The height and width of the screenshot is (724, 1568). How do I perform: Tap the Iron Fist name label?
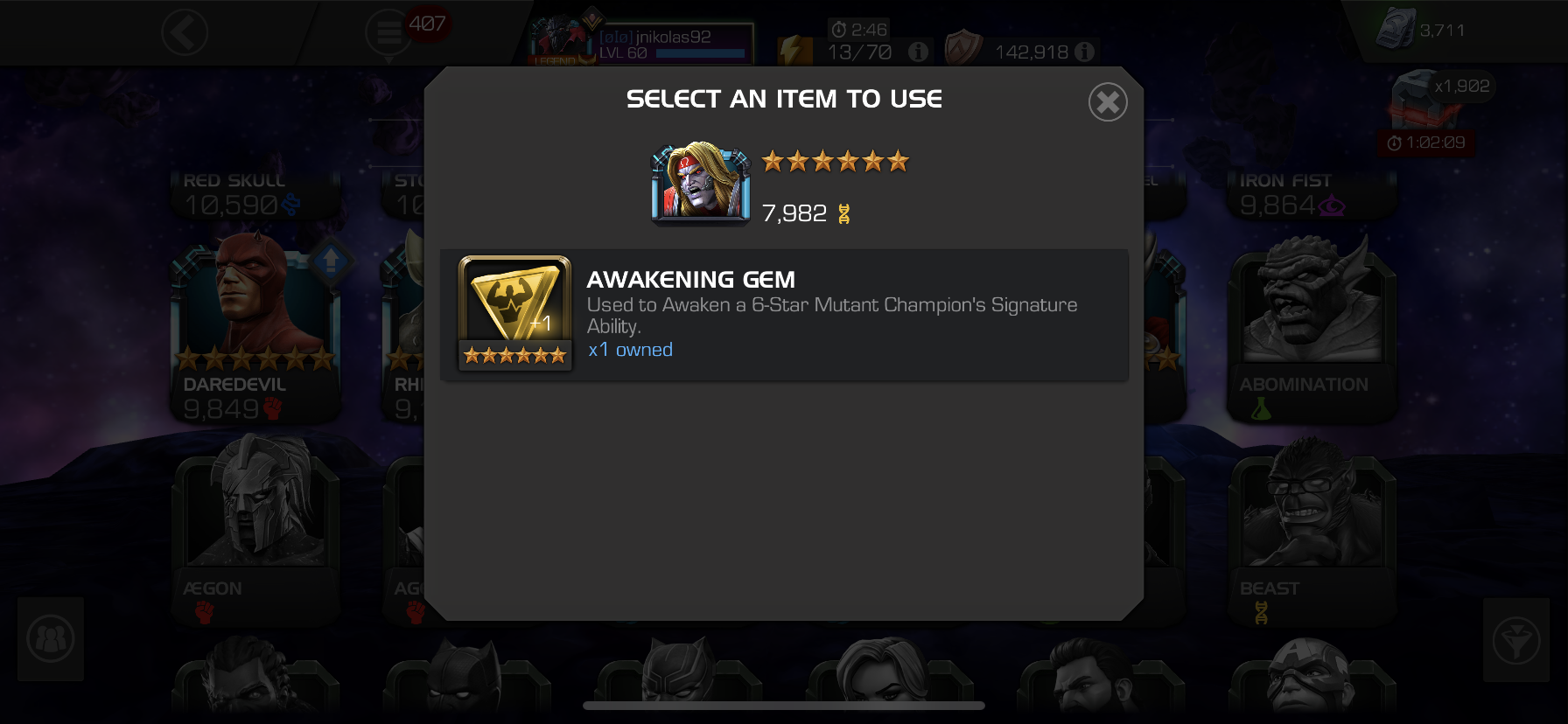(1285, 181)
